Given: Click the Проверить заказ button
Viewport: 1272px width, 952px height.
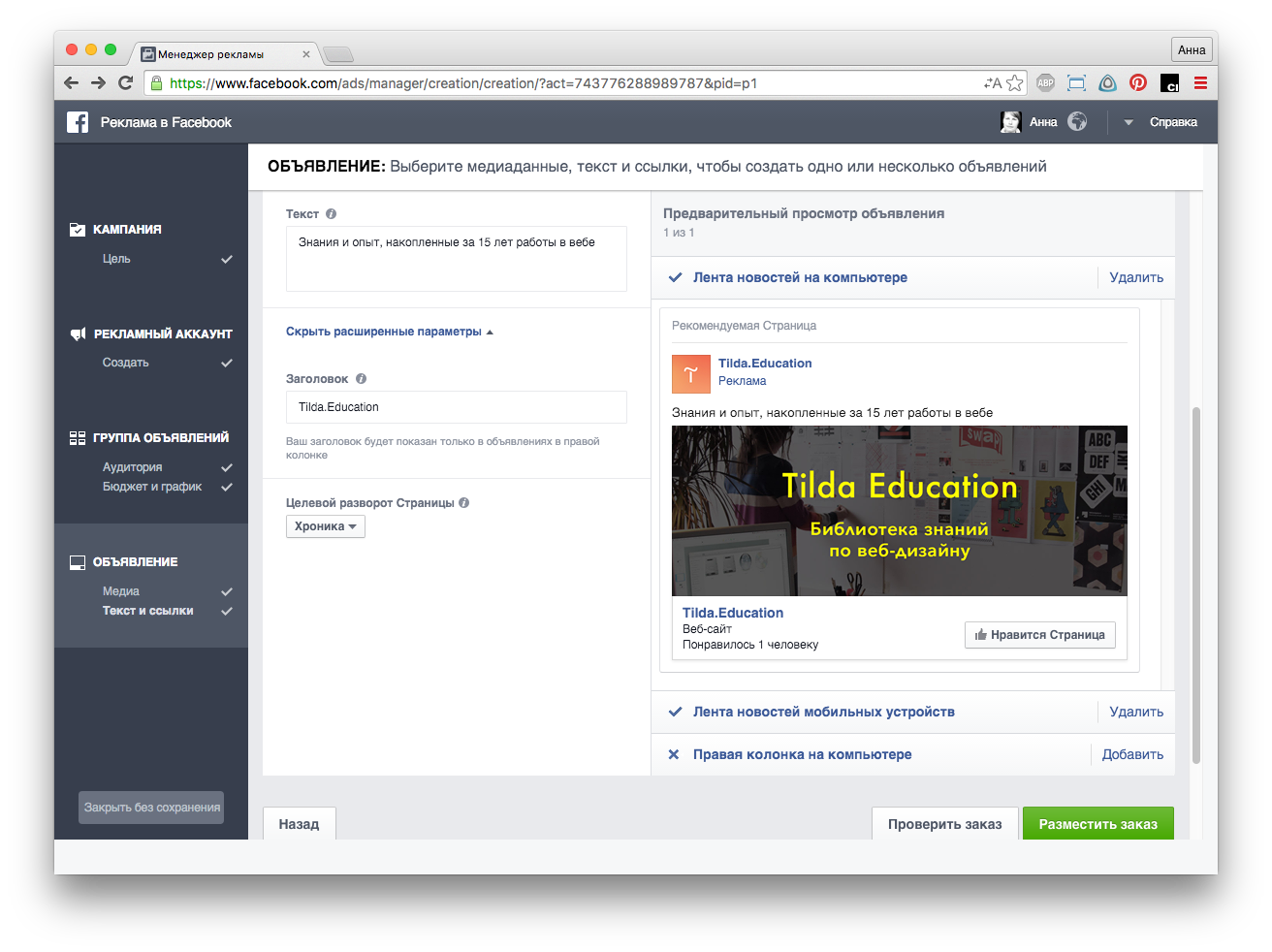Looking at the screenshot, I should (944, 824).
